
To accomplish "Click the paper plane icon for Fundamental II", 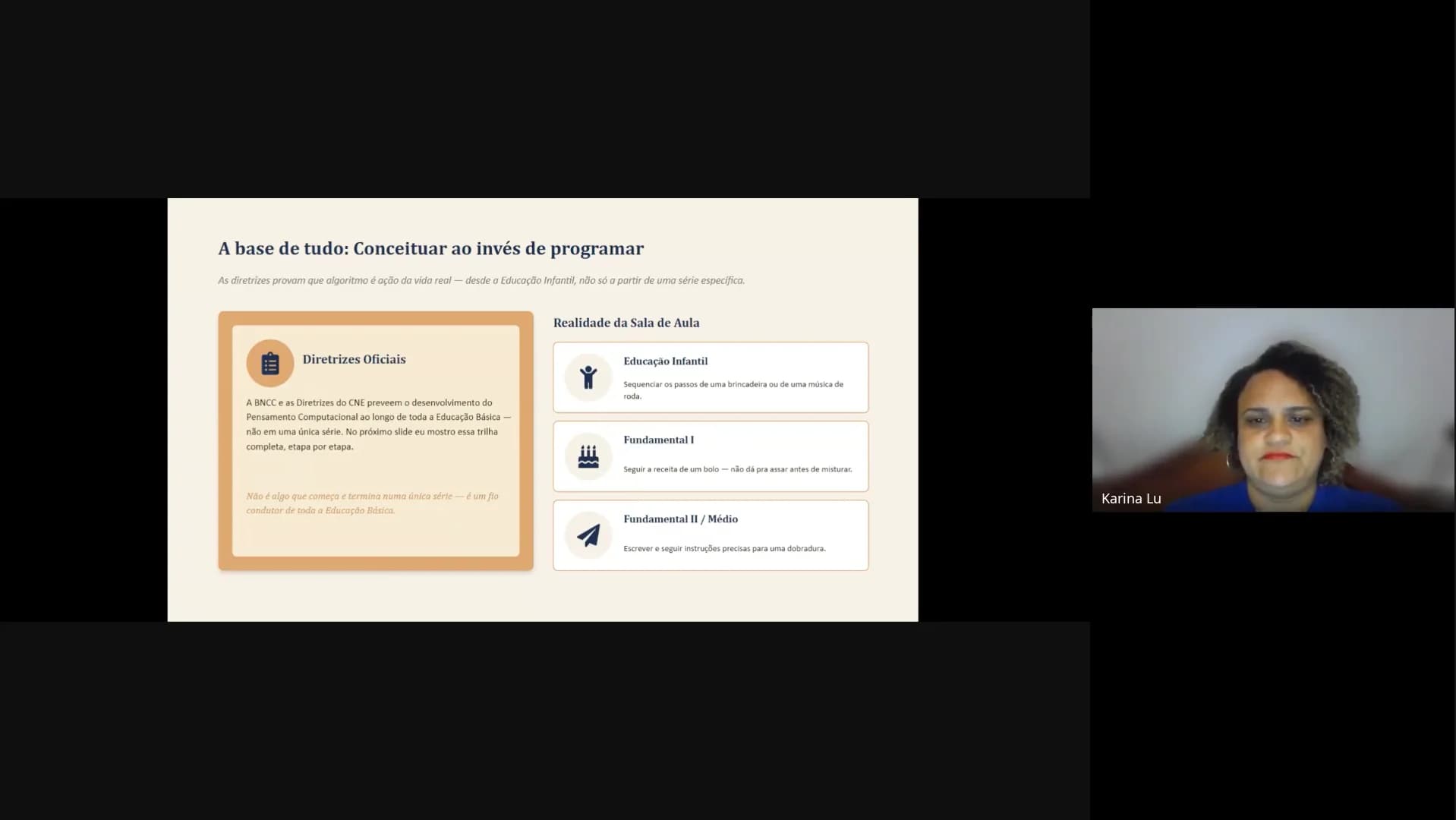I will click(588, 535).
